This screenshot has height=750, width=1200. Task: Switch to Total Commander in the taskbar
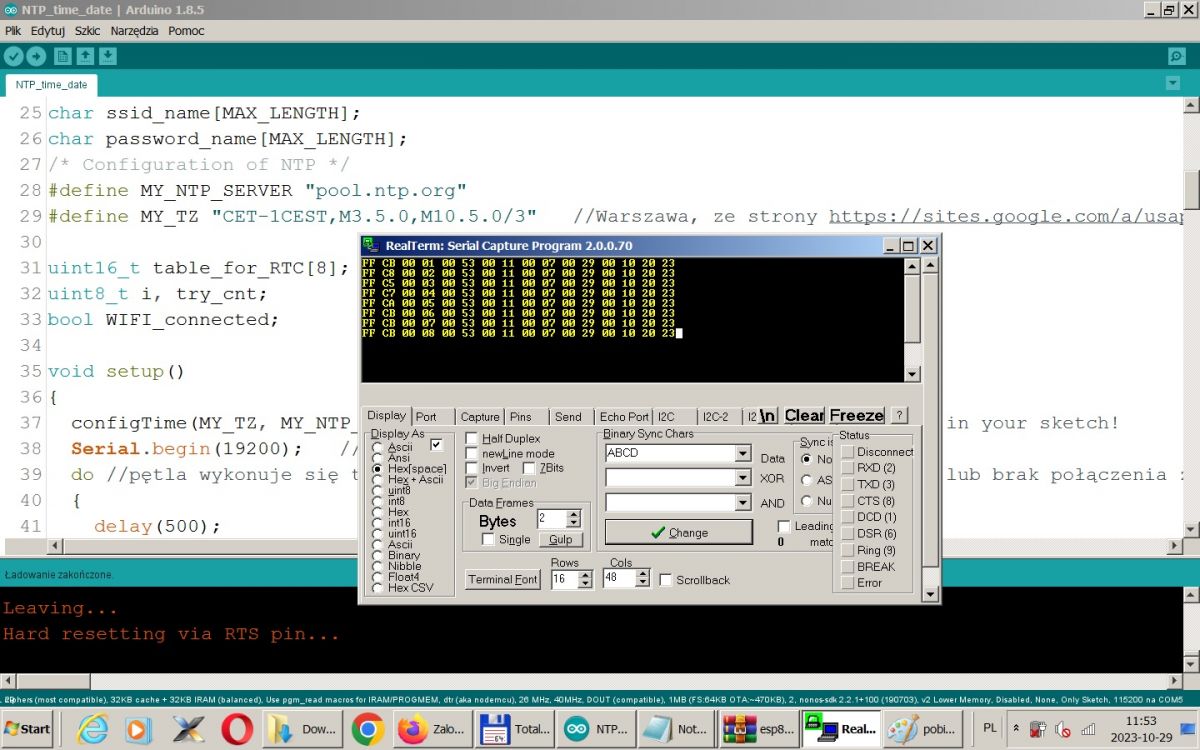click(x=515, y=729)
